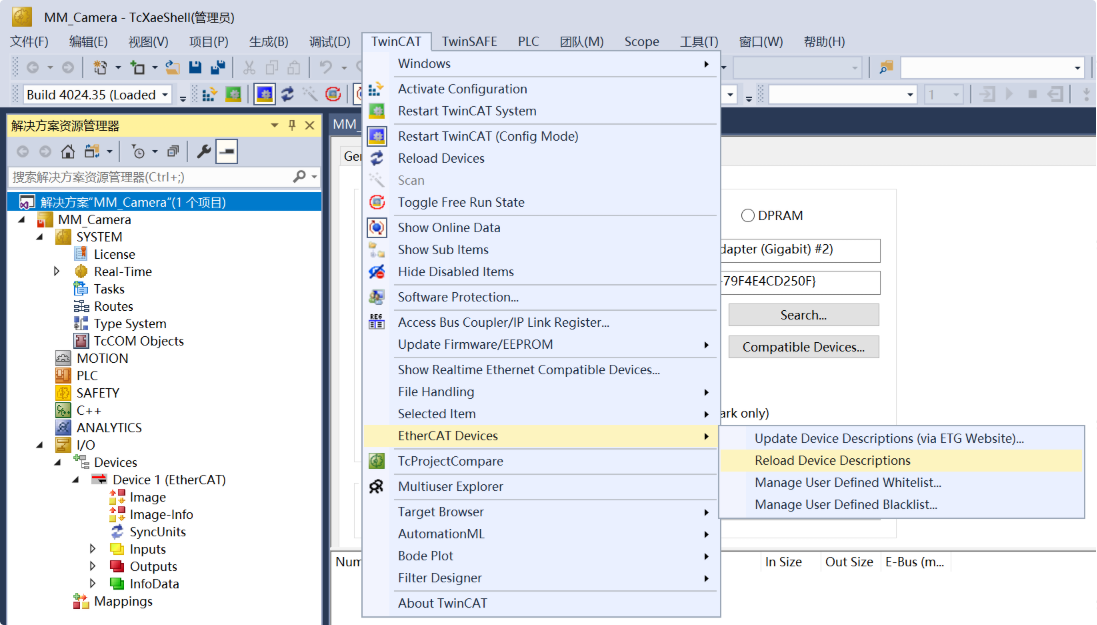Click Show Online Data icon
The height and width of the screenshot is (625, 1097).
click(x=376, y=227)
